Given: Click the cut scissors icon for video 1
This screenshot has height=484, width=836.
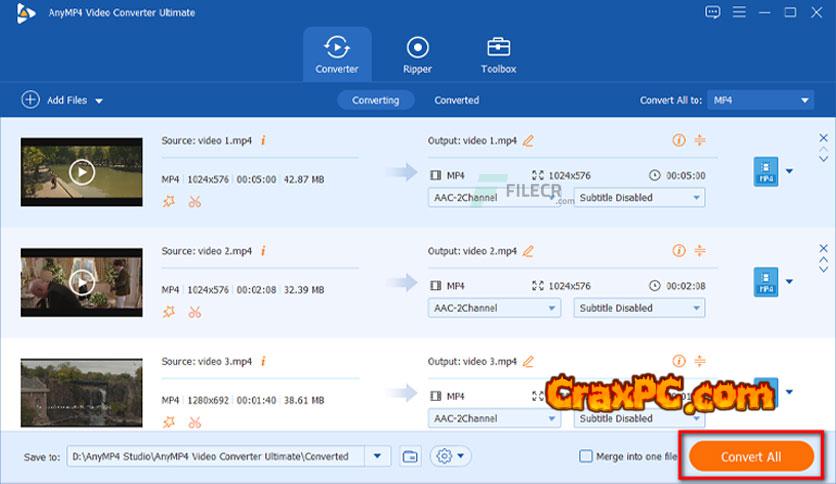Looking at the screenshot, I should pos(194,202).
